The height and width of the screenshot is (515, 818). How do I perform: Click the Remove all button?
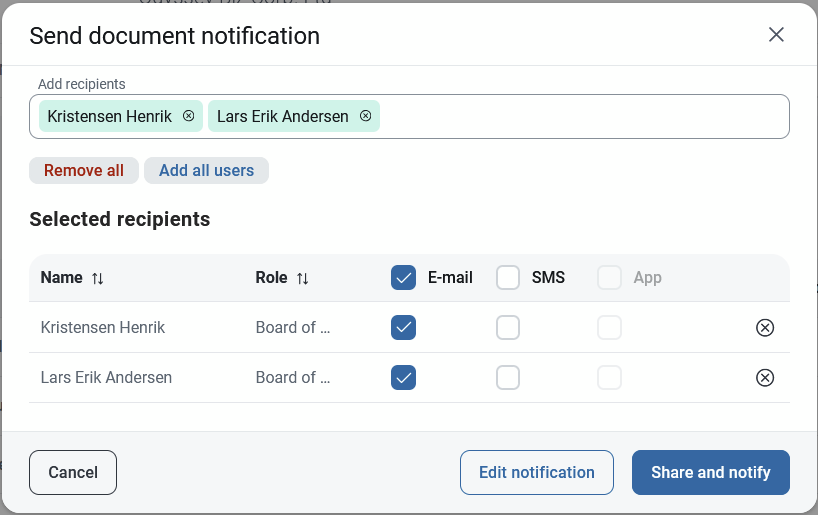coord(84,171)
